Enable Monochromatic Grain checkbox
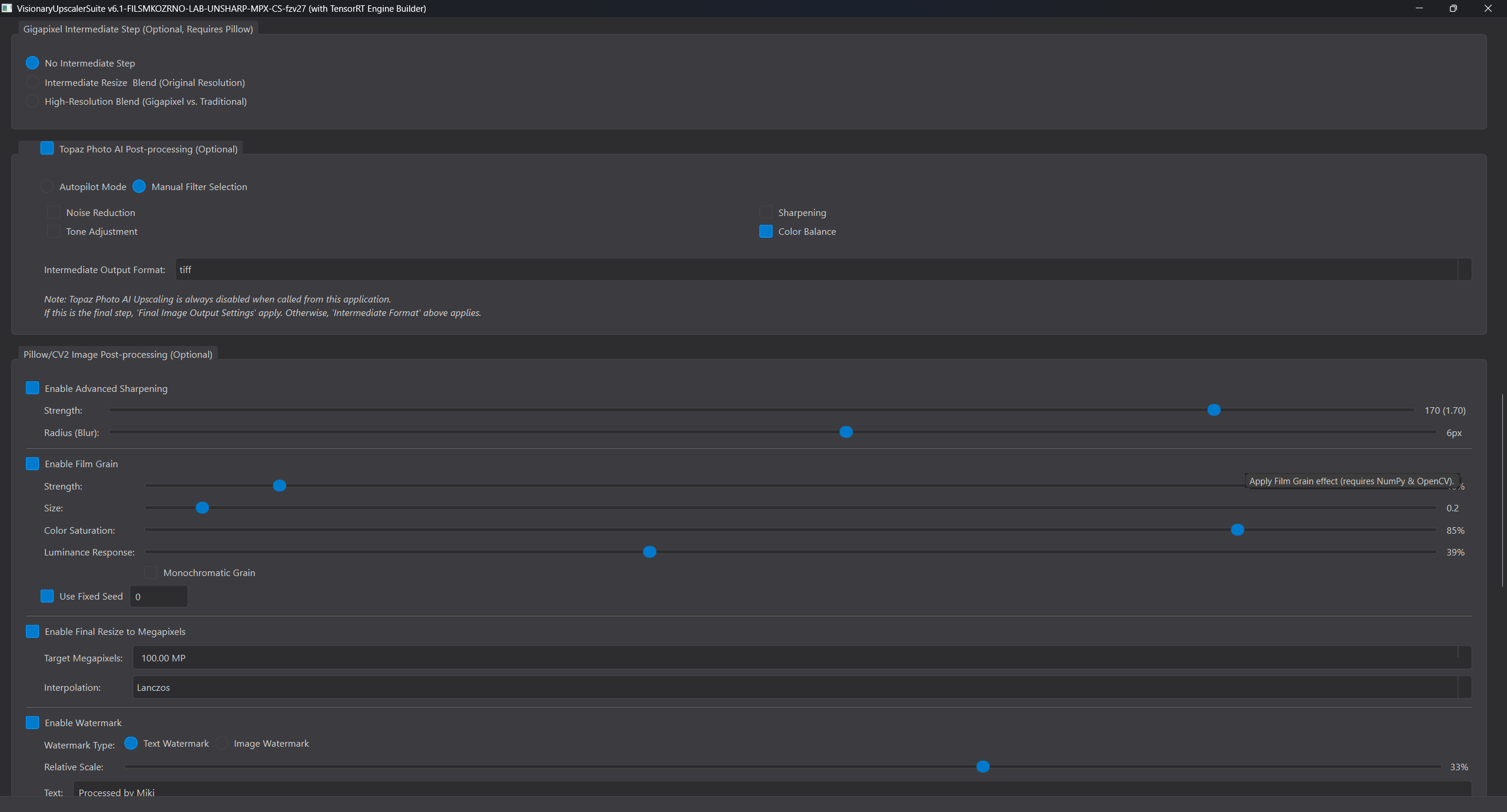 point(151,573)
